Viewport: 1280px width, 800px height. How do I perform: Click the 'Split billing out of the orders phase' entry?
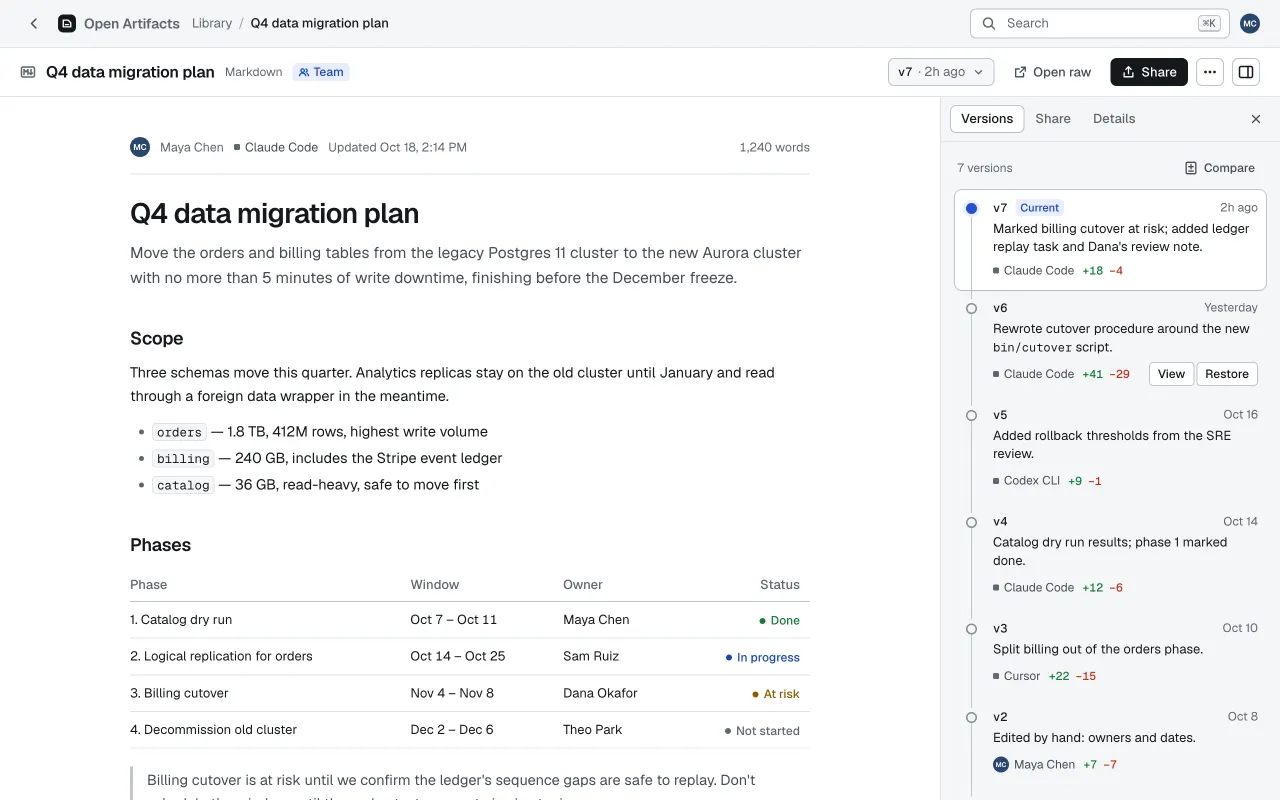coord(1098,649)
